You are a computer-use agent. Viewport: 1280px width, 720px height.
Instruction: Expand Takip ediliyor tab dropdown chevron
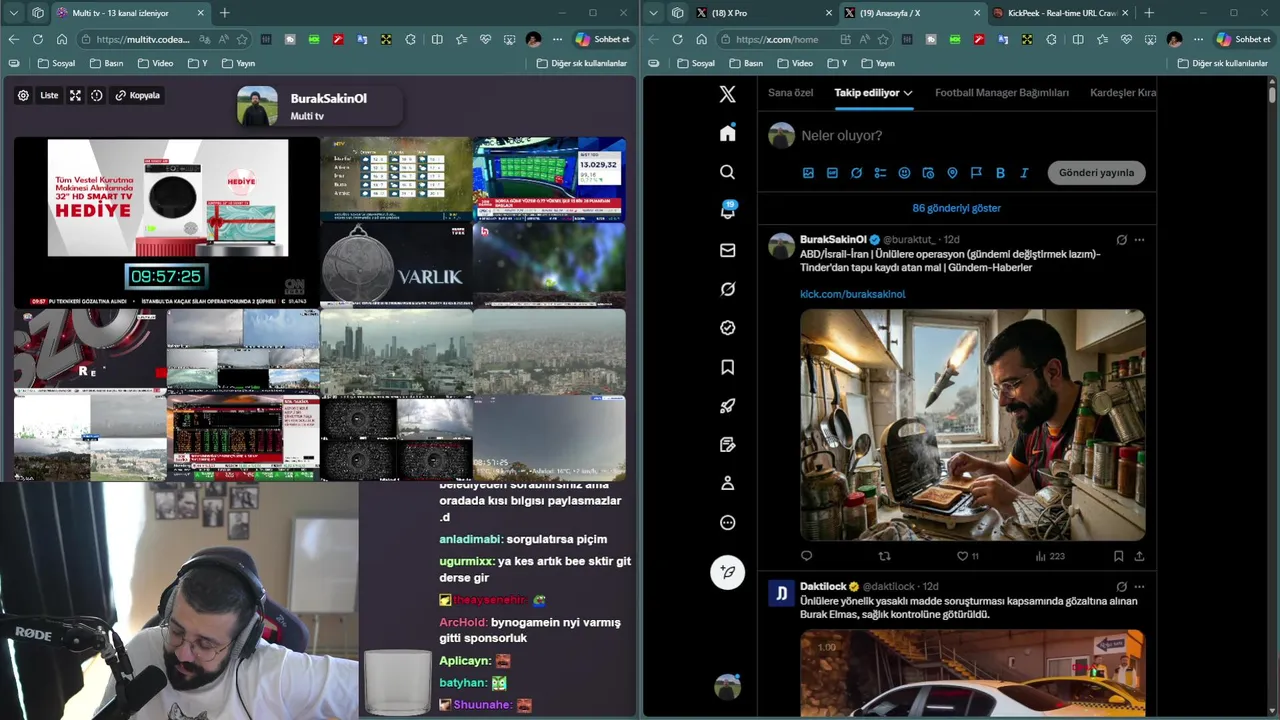[x=908, y=93]
